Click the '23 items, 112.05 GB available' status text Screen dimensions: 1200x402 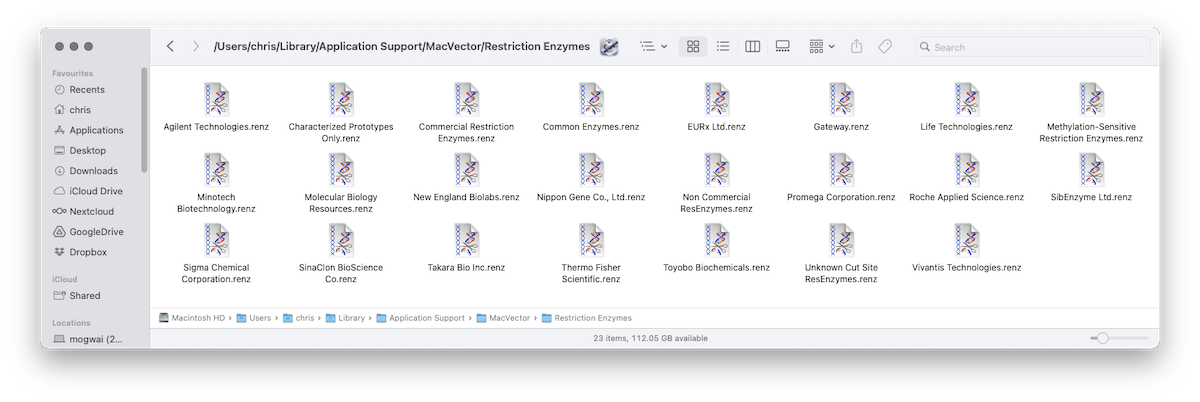coord(651,338)
